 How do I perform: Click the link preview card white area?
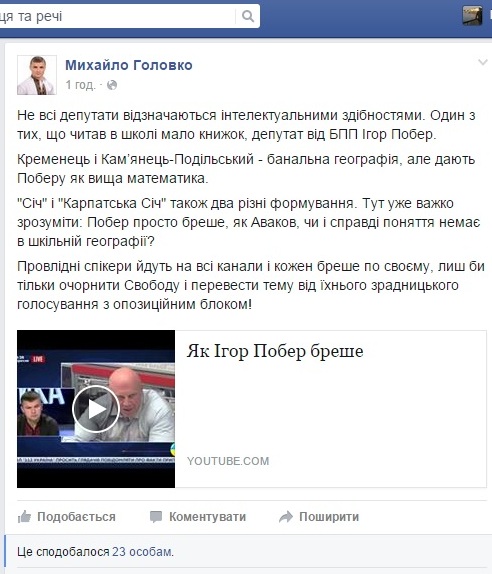pyautogui.click(x=331, y=410)
